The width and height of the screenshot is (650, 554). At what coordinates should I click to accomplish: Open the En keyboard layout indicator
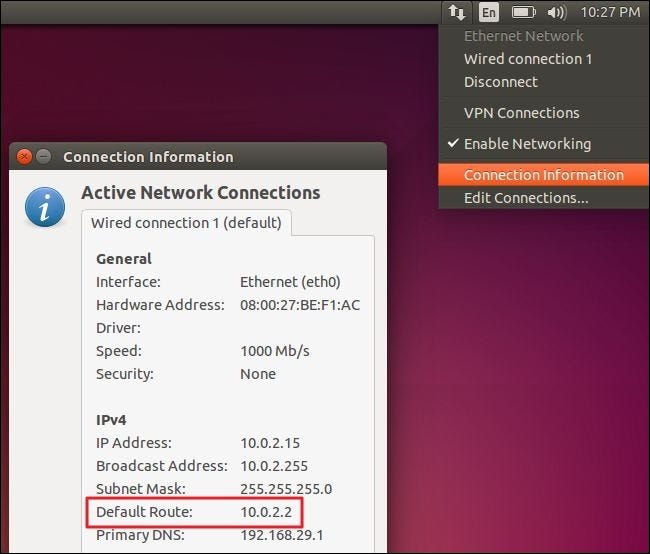(x=488, y=12)
